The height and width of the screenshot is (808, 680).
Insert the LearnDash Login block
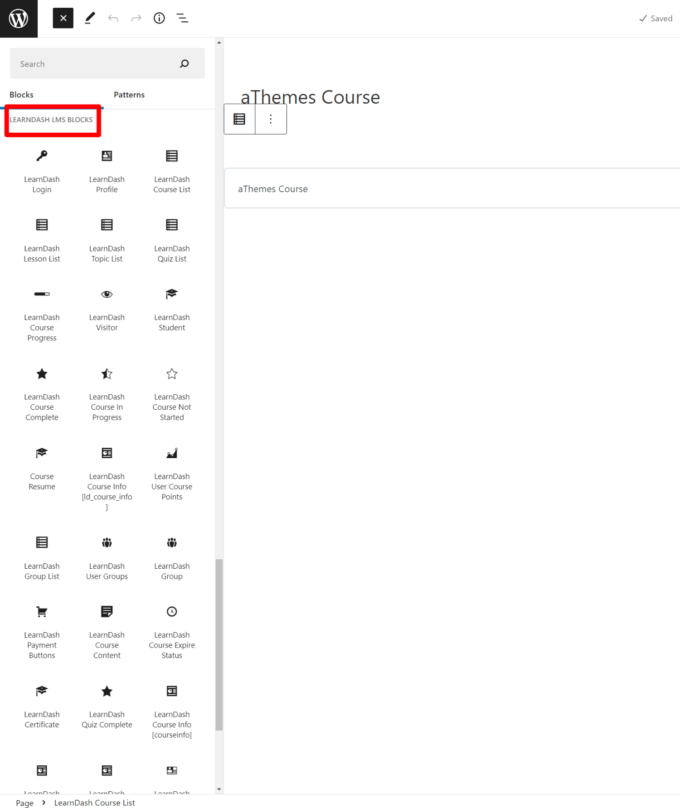tap(42, 172)
